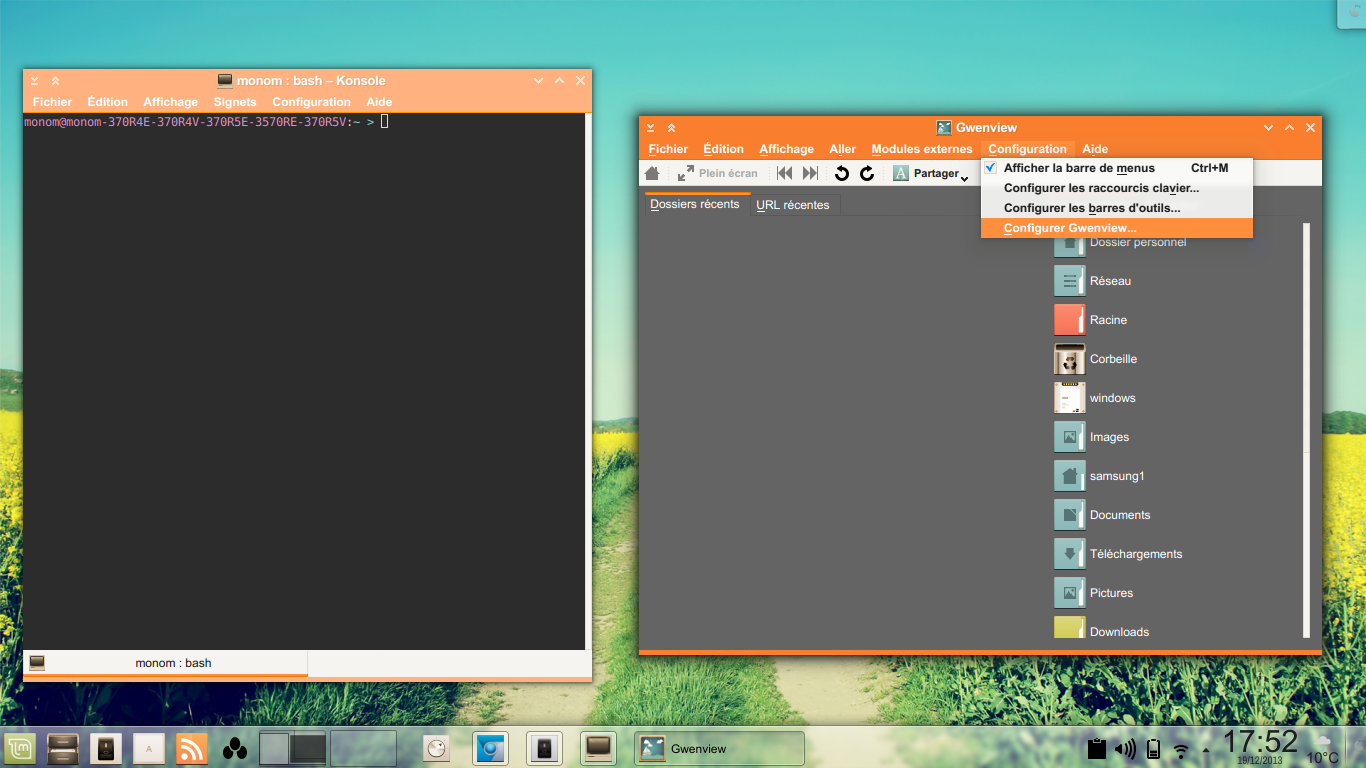Open the battery tray icon
Viewport: 1366px width, 768px height.
point(1153,748)
